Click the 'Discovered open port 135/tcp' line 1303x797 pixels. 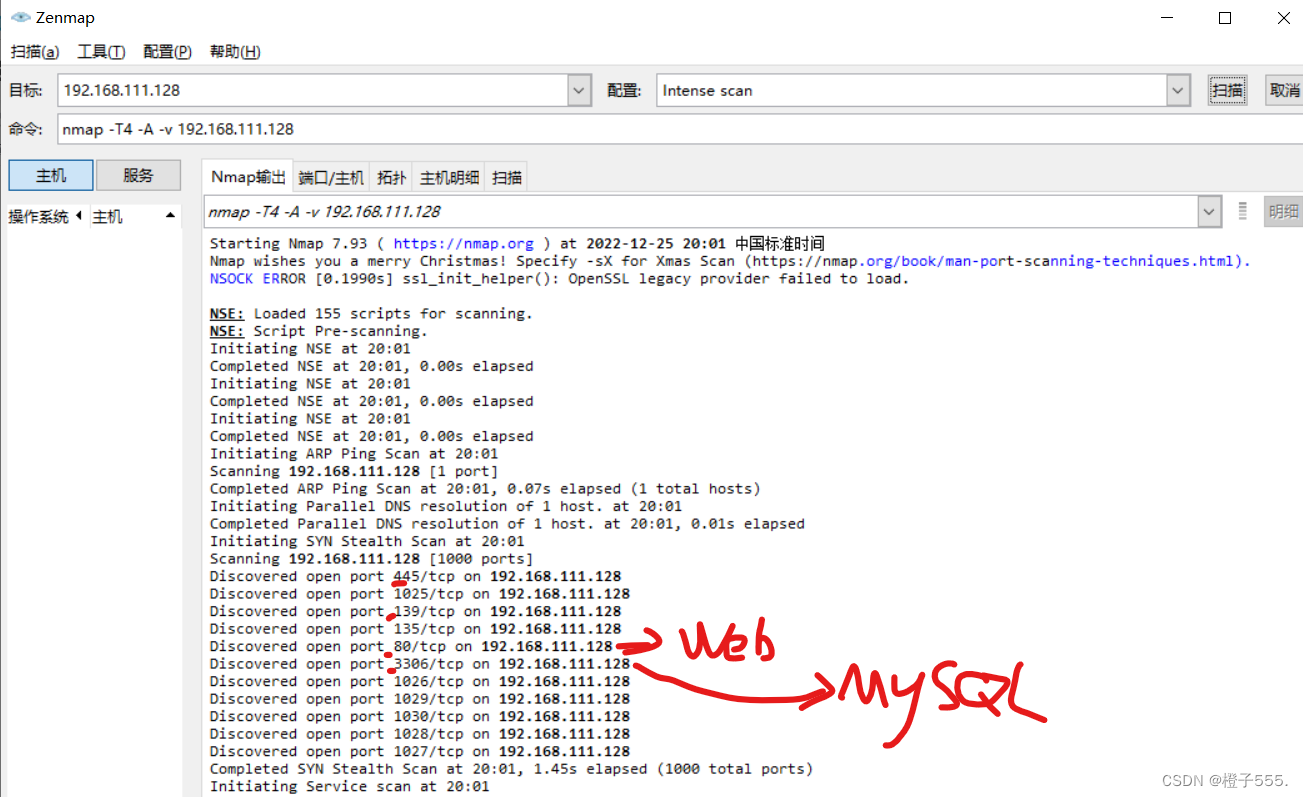click(415, 628)
